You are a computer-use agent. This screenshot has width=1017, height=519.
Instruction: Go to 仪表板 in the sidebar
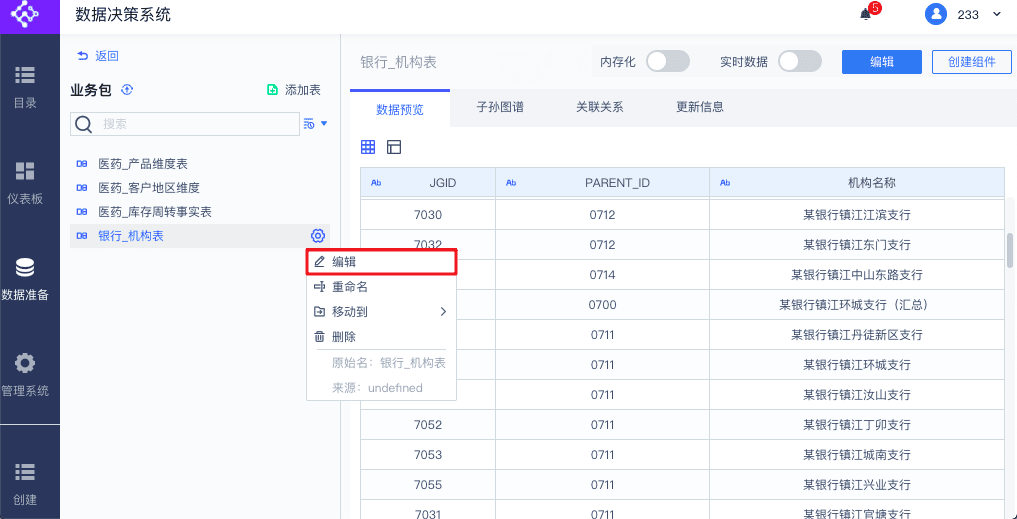coord(25,182)
